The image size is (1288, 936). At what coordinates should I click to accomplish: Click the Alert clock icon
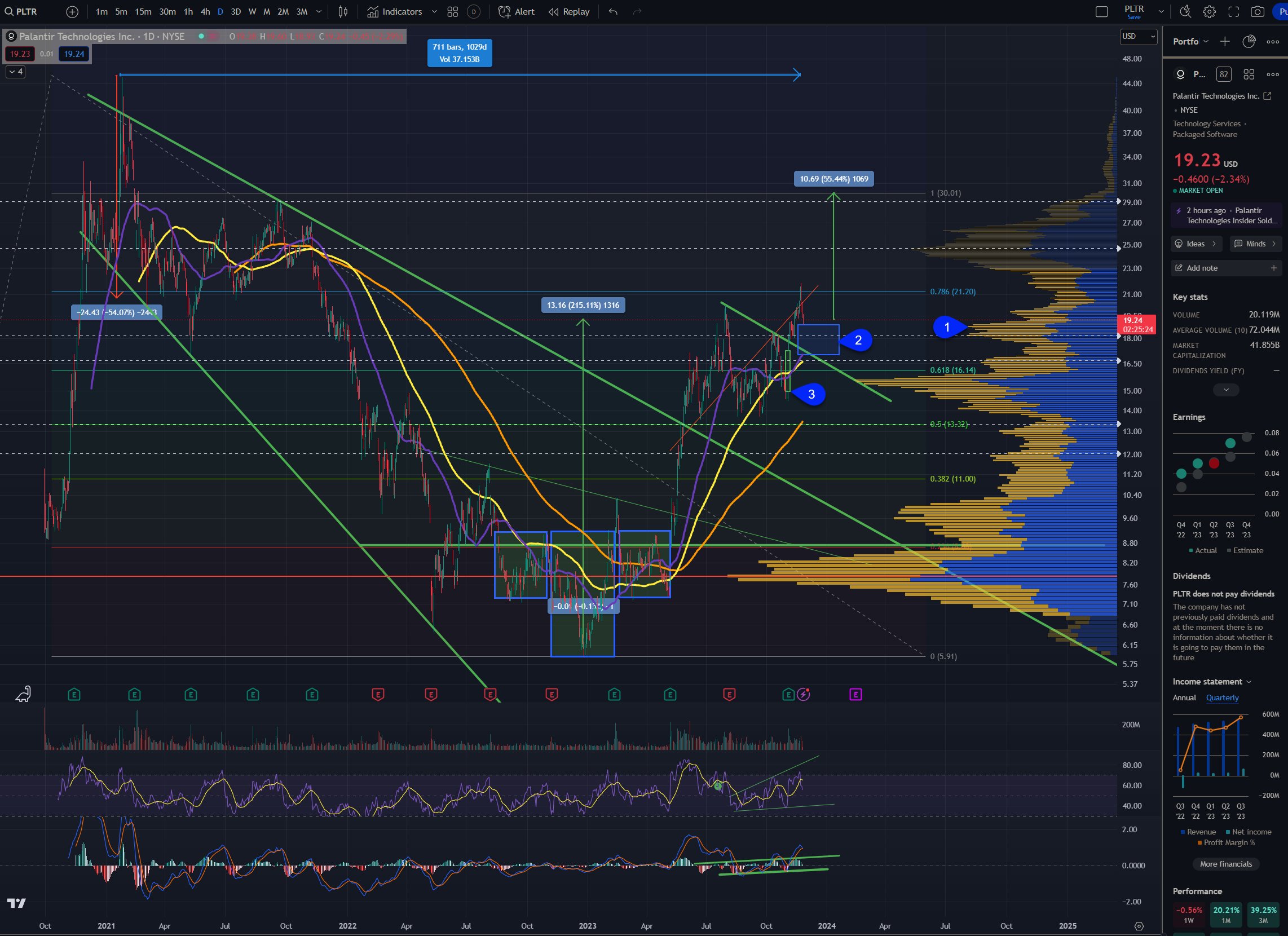504,11
